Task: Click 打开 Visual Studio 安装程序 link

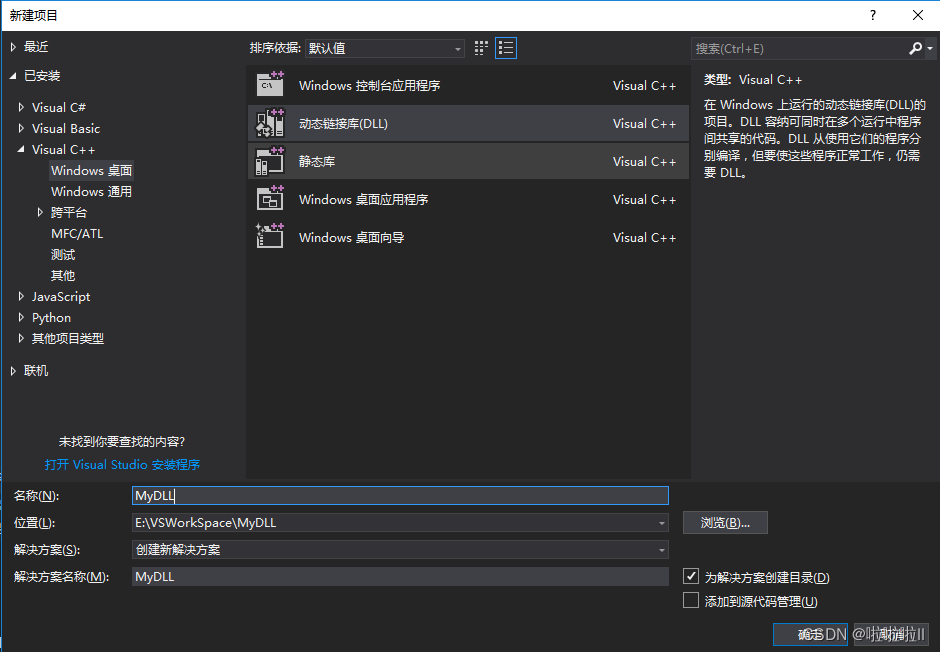Action: (122, 464)
